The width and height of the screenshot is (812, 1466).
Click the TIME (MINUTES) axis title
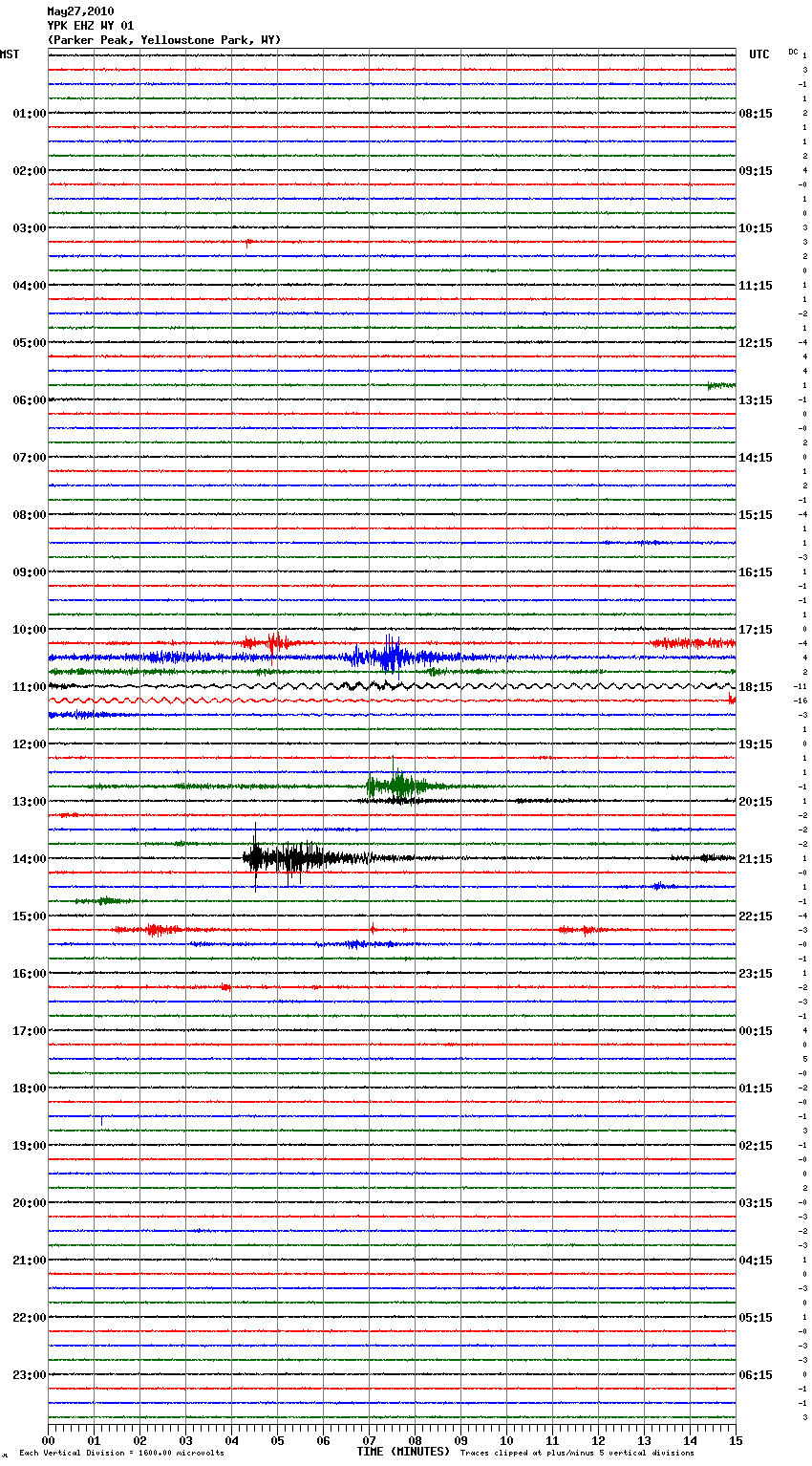(x=403, y=1452)
